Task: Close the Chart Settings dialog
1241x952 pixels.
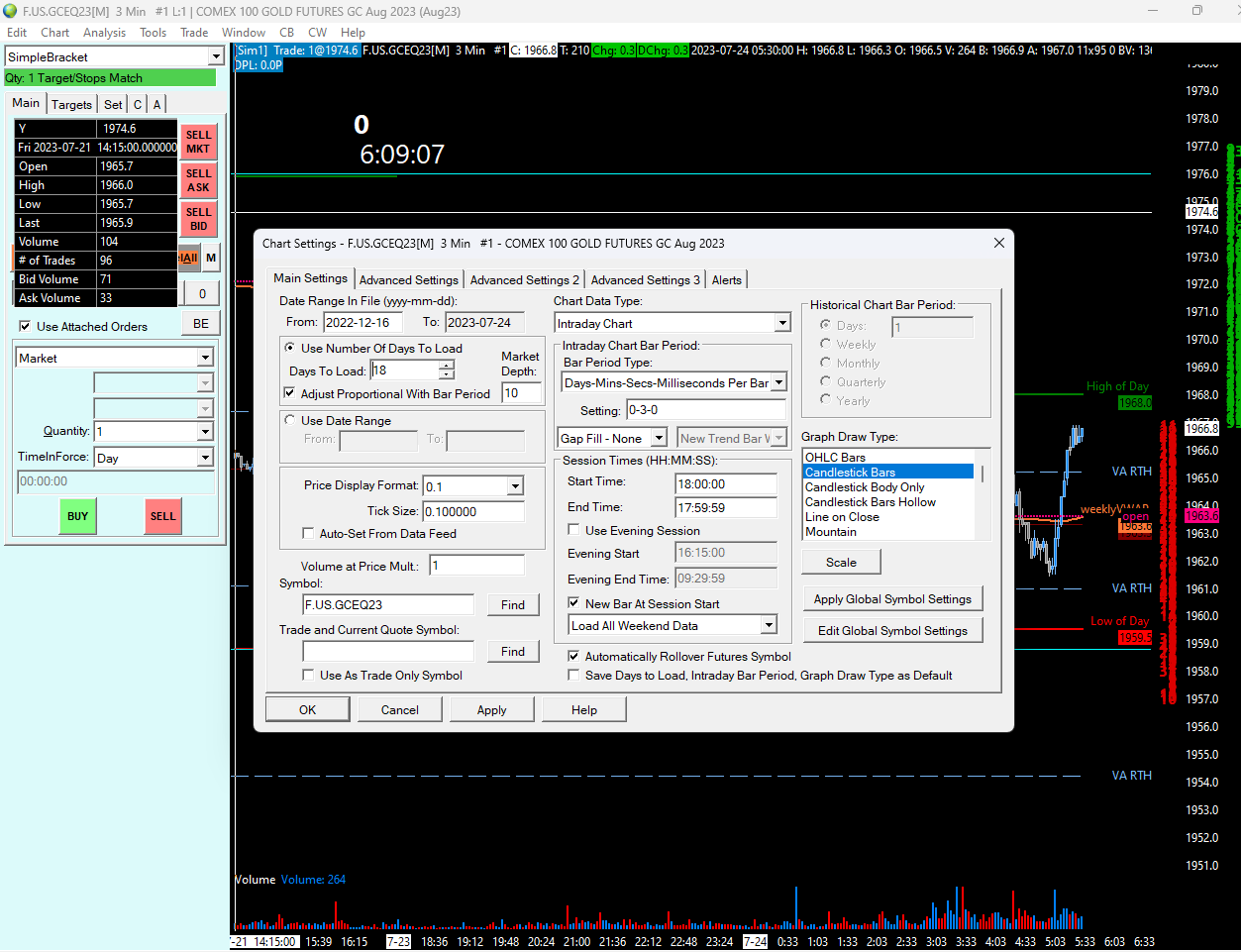Action: (998, 243)
